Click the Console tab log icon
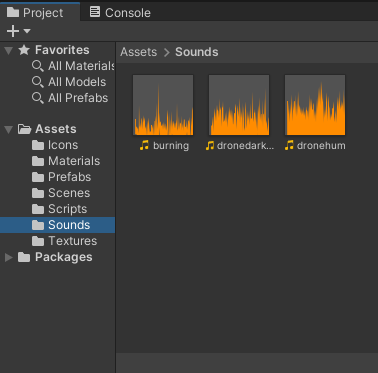Viewport: 378px width, 373px height. click(x=95, y=12)
